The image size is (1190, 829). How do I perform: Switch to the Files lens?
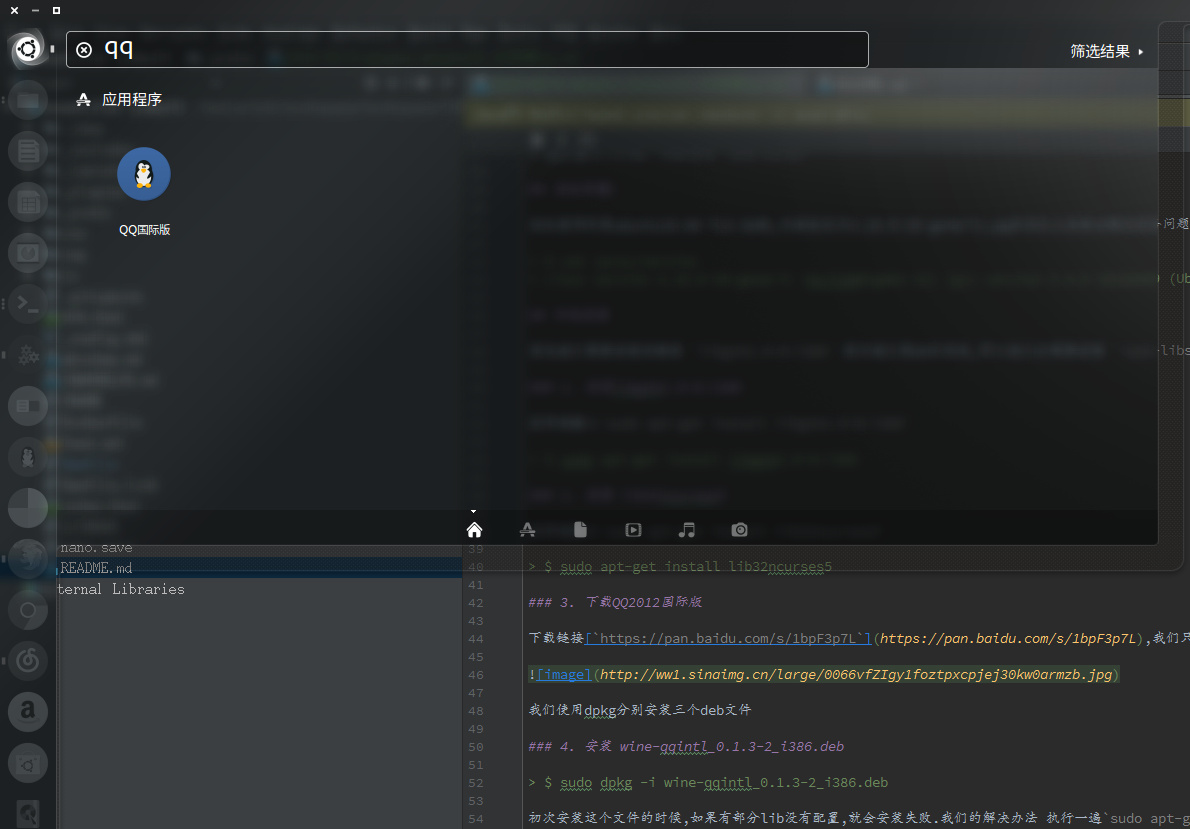pos(581,530)
